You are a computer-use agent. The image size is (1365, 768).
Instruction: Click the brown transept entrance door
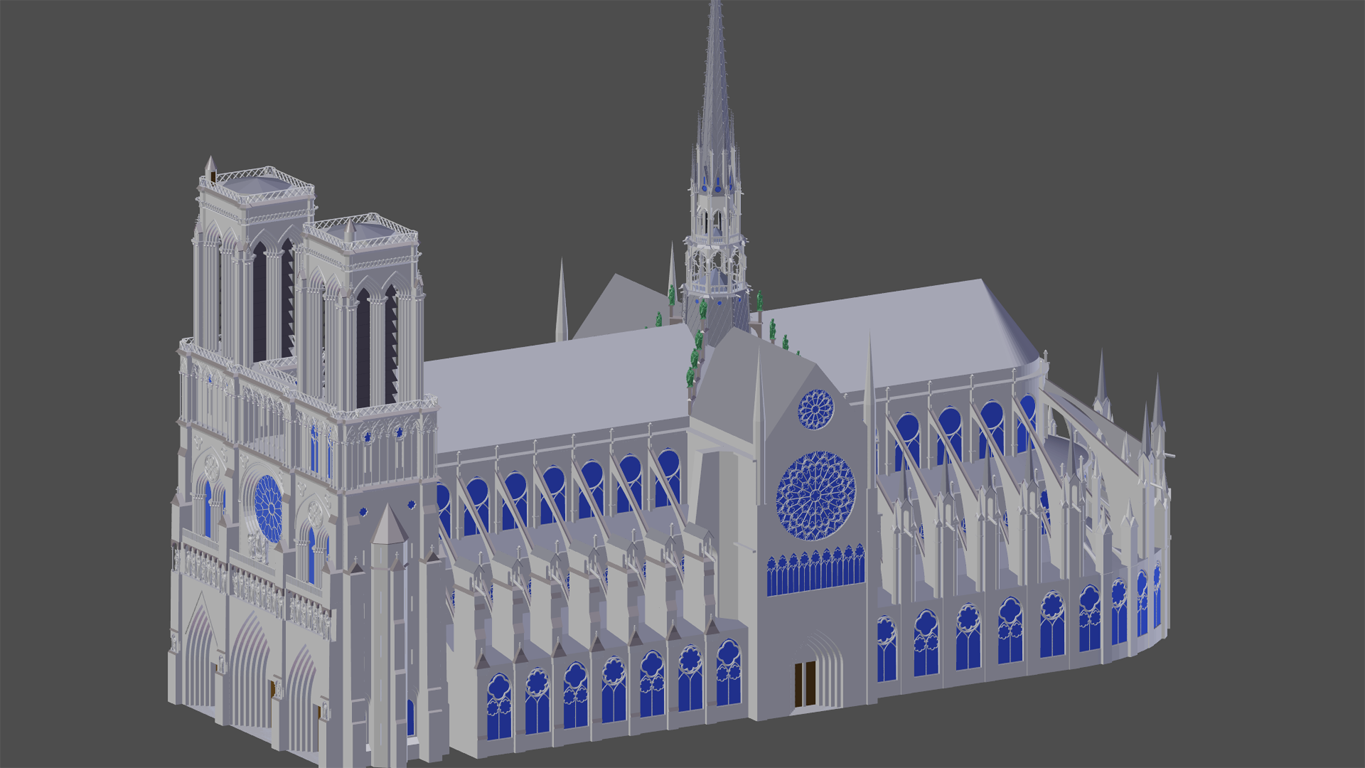click(805, 683)
